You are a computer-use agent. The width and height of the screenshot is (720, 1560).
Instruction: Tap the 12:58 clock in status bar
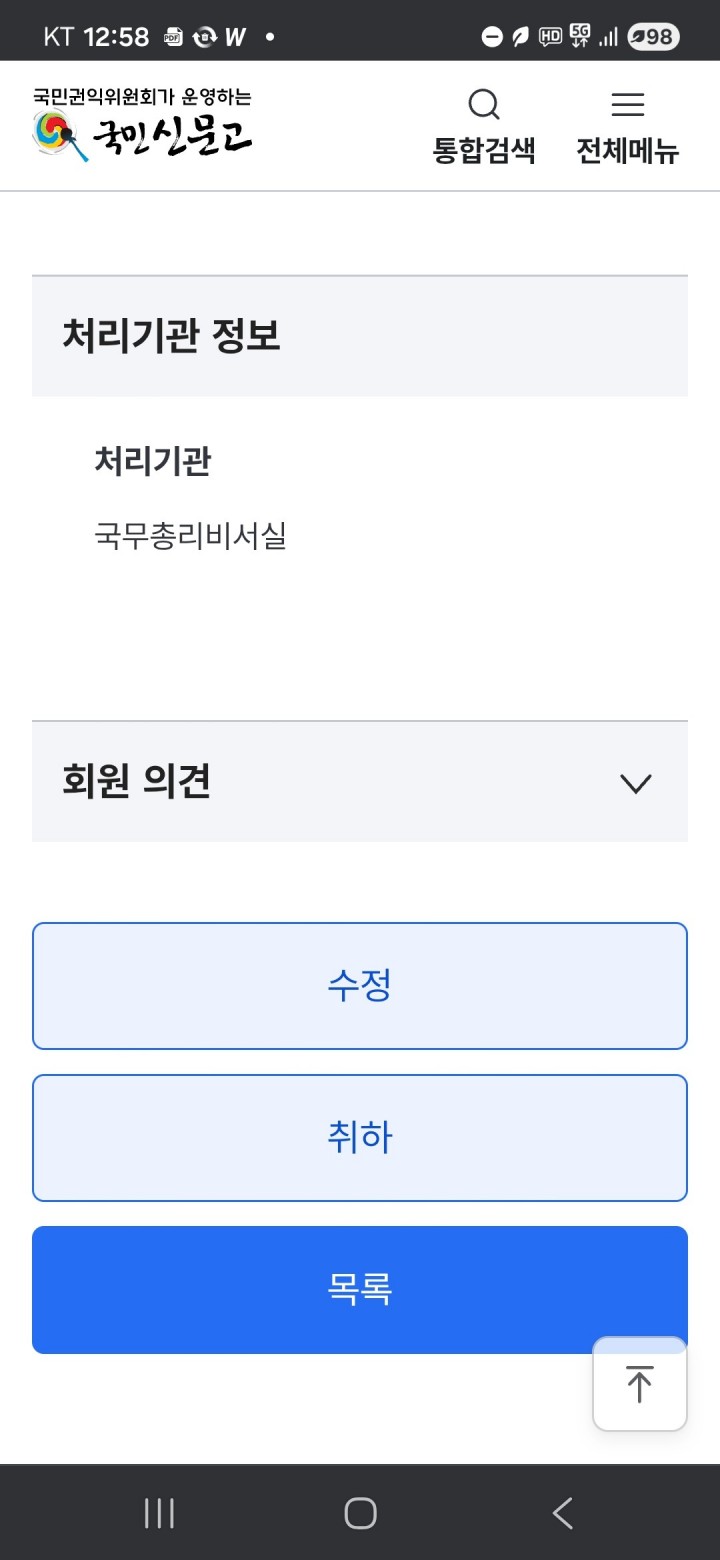tap(116, 38)
